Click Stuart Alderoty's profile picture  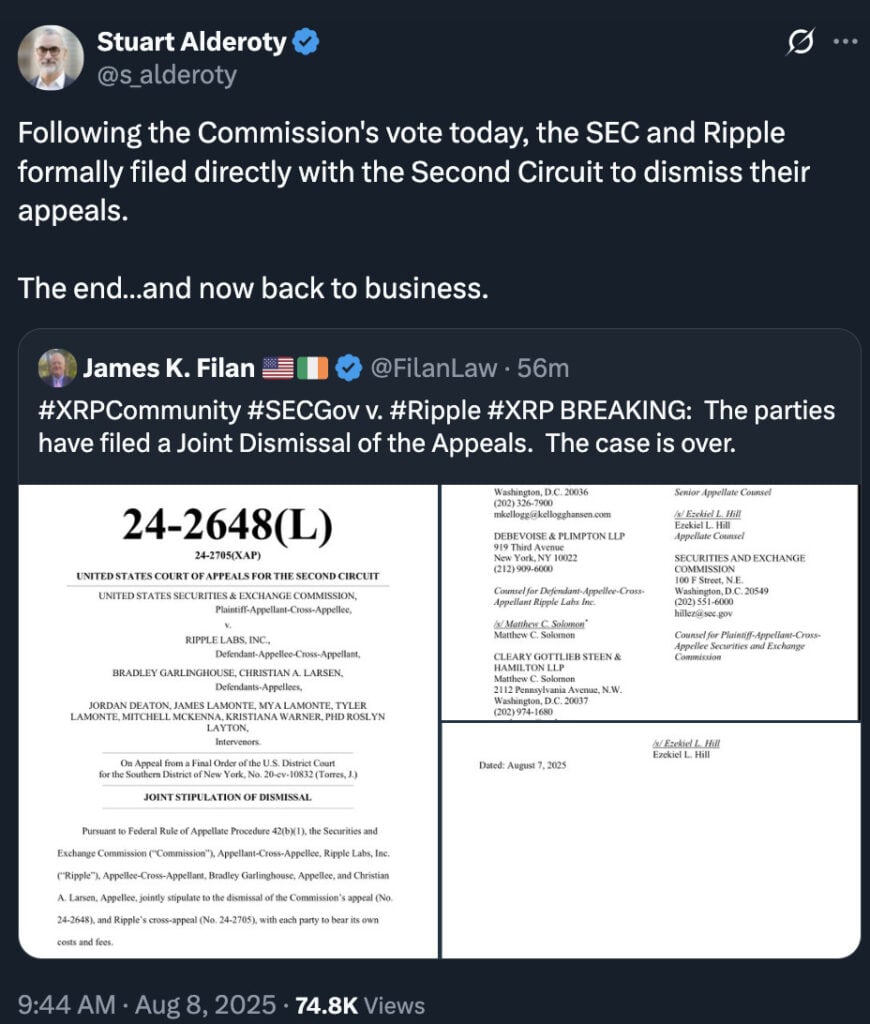coord(52,57)
